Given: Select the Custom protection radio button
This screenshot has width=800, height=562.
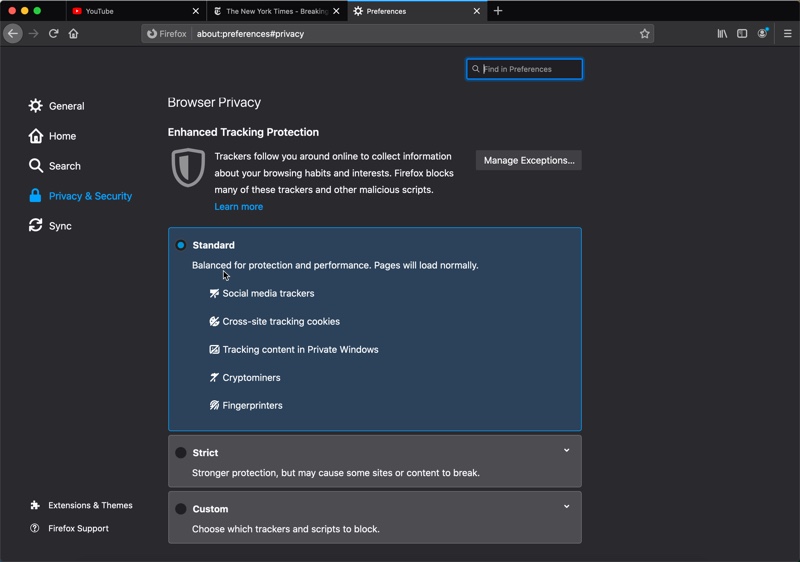Looking at the screenshot, I should point(181,508).
